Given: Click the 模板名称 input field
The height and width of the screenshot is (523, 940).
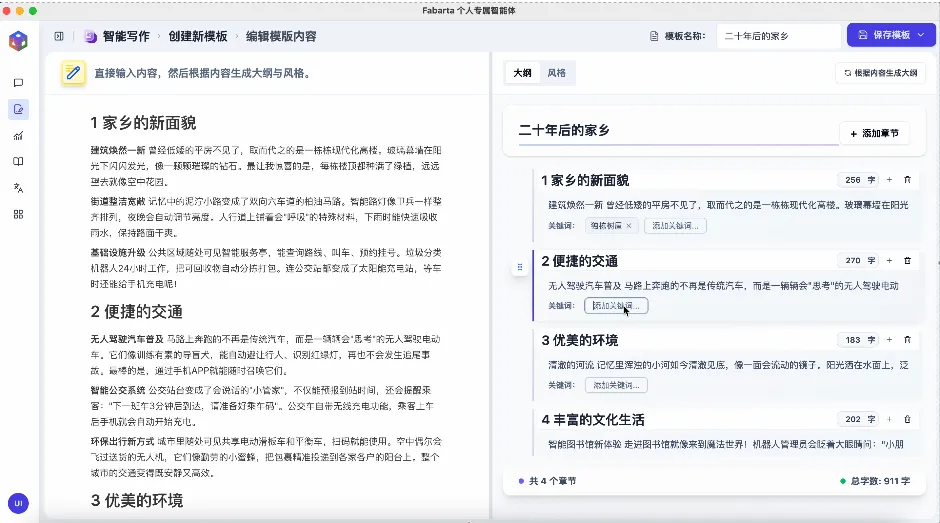Looking at the screenshot, I should pos(778,36).
